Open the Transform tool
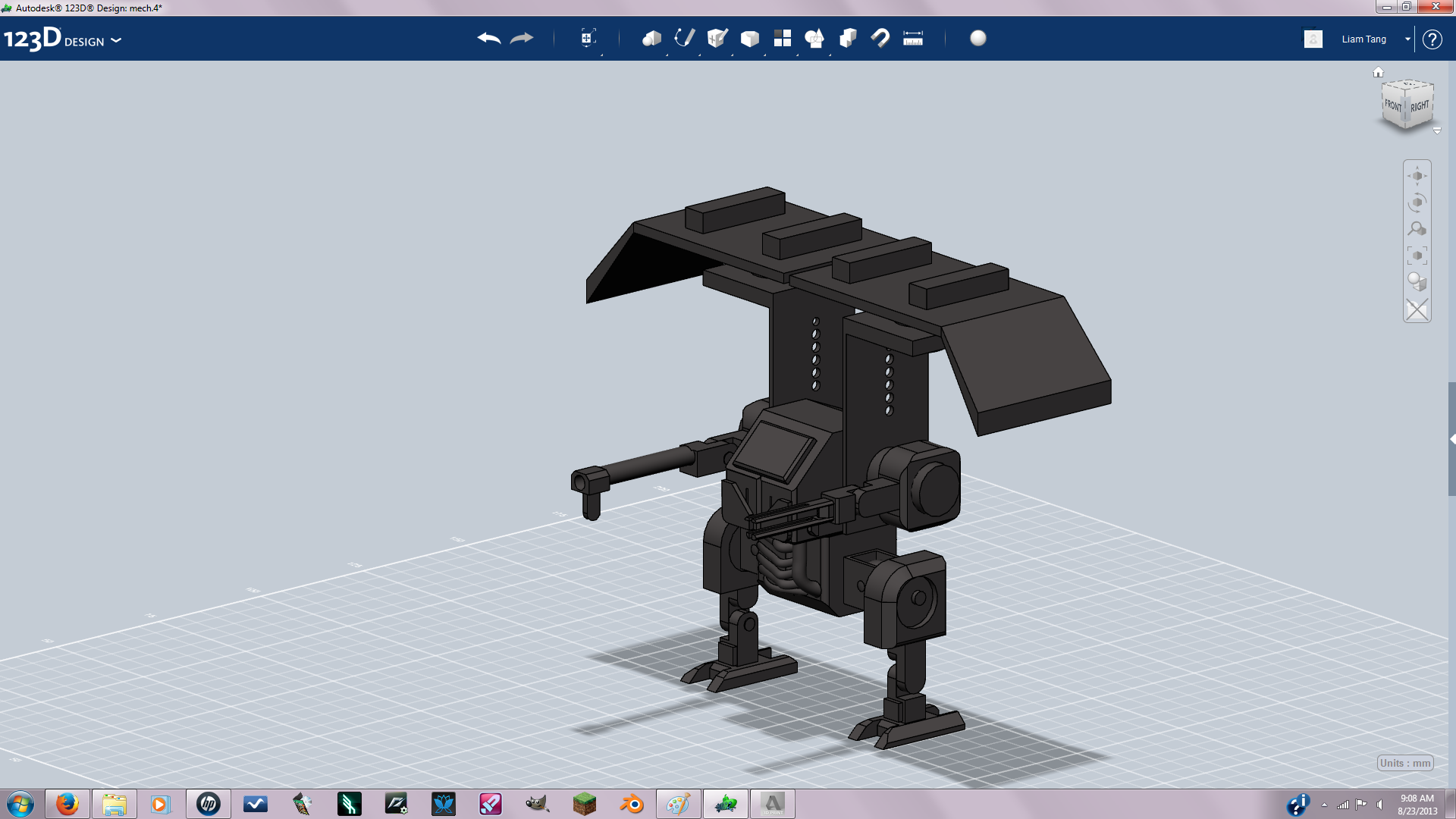 [588, 38]
